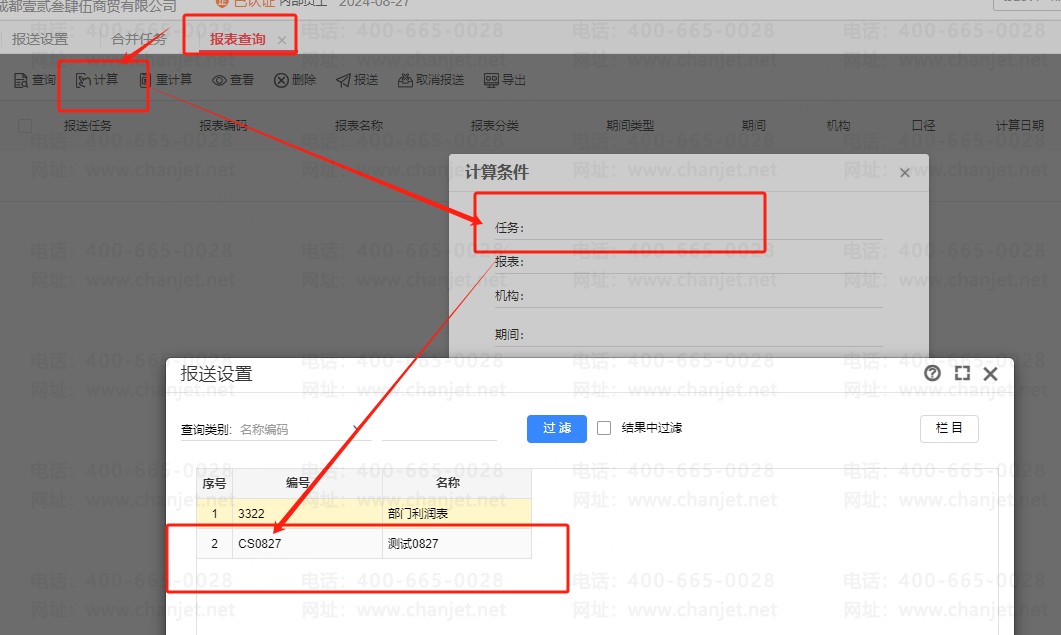
Task: Click the 报表名称 column header
Action: coord(359,125)
